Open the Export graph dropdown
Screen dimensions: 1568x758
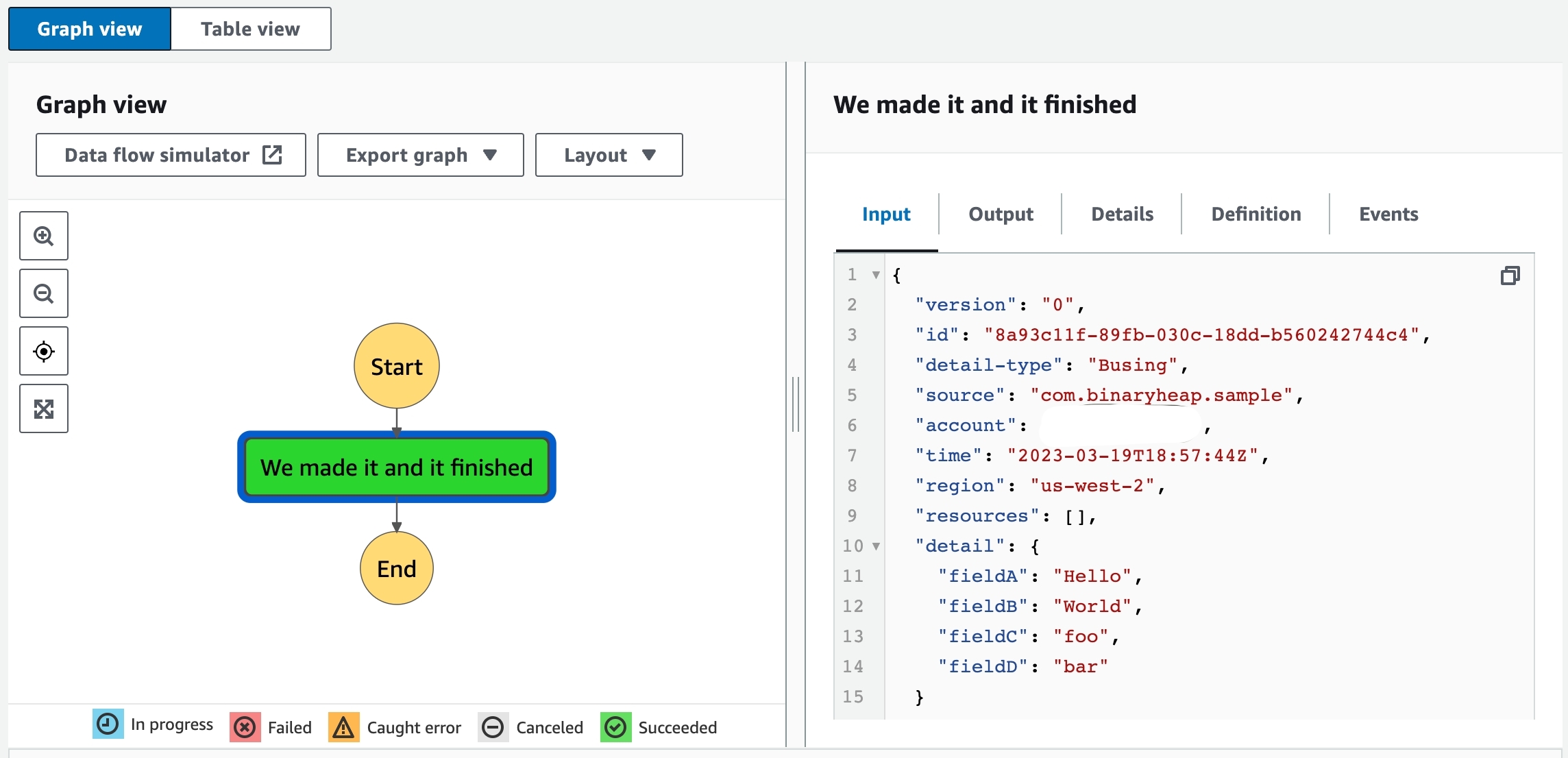[421, 155]
